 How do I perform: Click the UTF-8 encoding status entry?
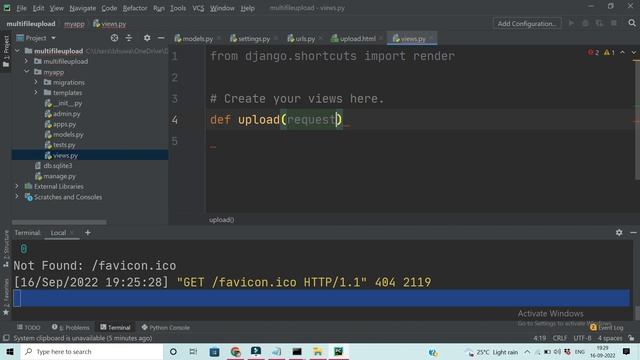[582, 338]
